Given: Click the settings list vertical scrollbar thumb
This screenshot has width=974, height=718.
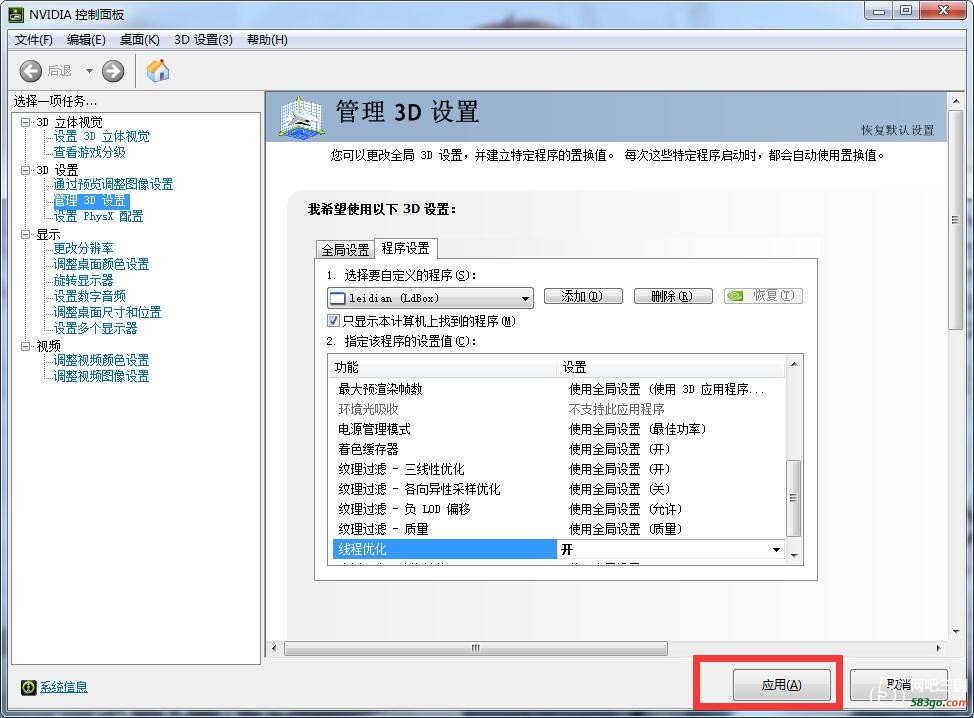Looking at the screenshot, I should click(793, 498).
